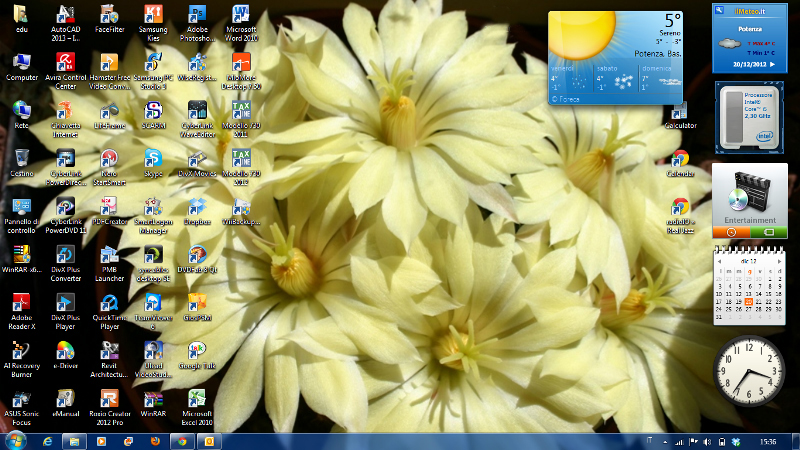Launch DVDFab 8 Qt shortcut
The width and height of the screenshot is (800, 450).
(197, 259)
